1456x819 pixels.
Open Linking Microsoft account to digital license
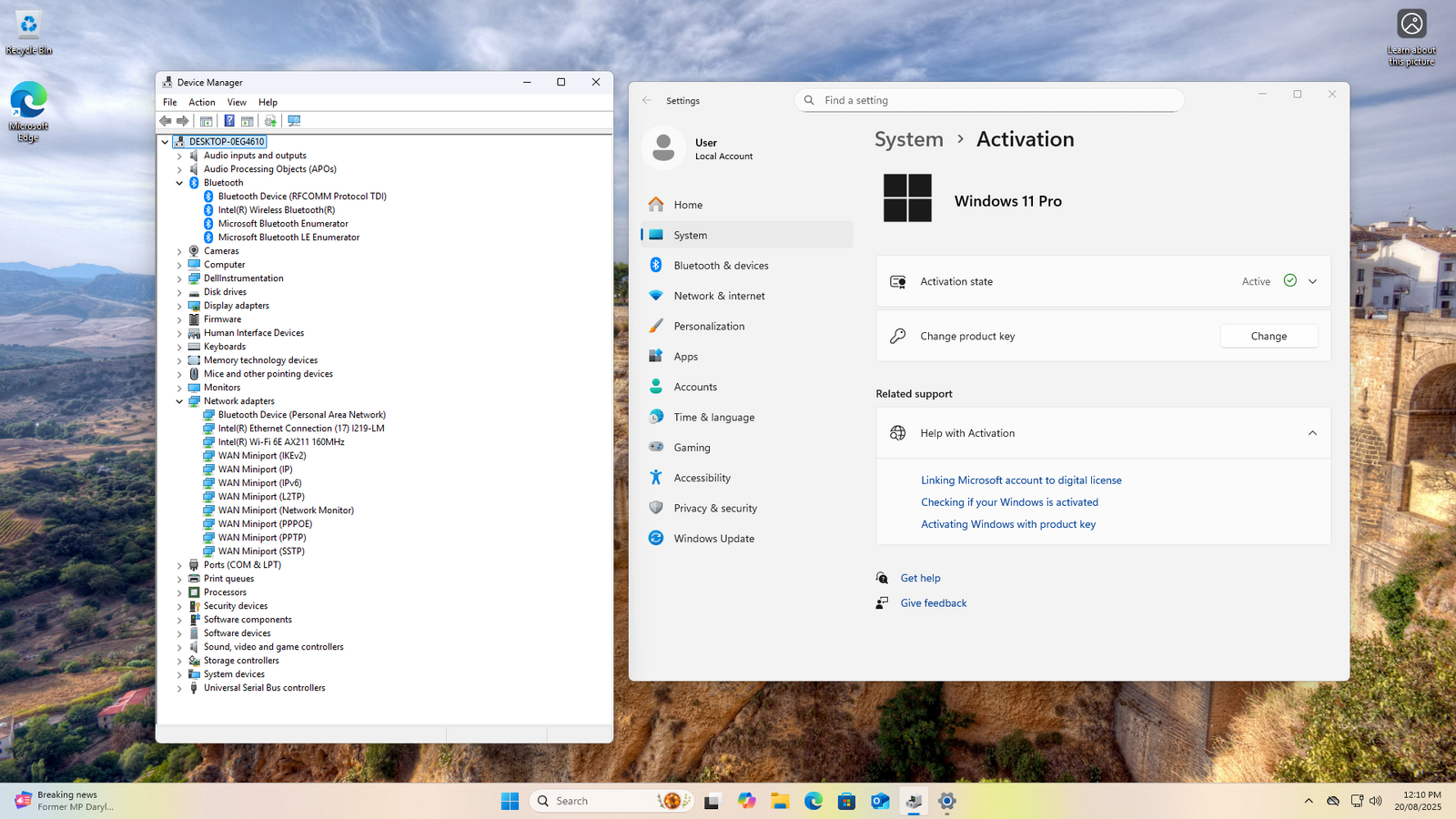coord(1021,480)
